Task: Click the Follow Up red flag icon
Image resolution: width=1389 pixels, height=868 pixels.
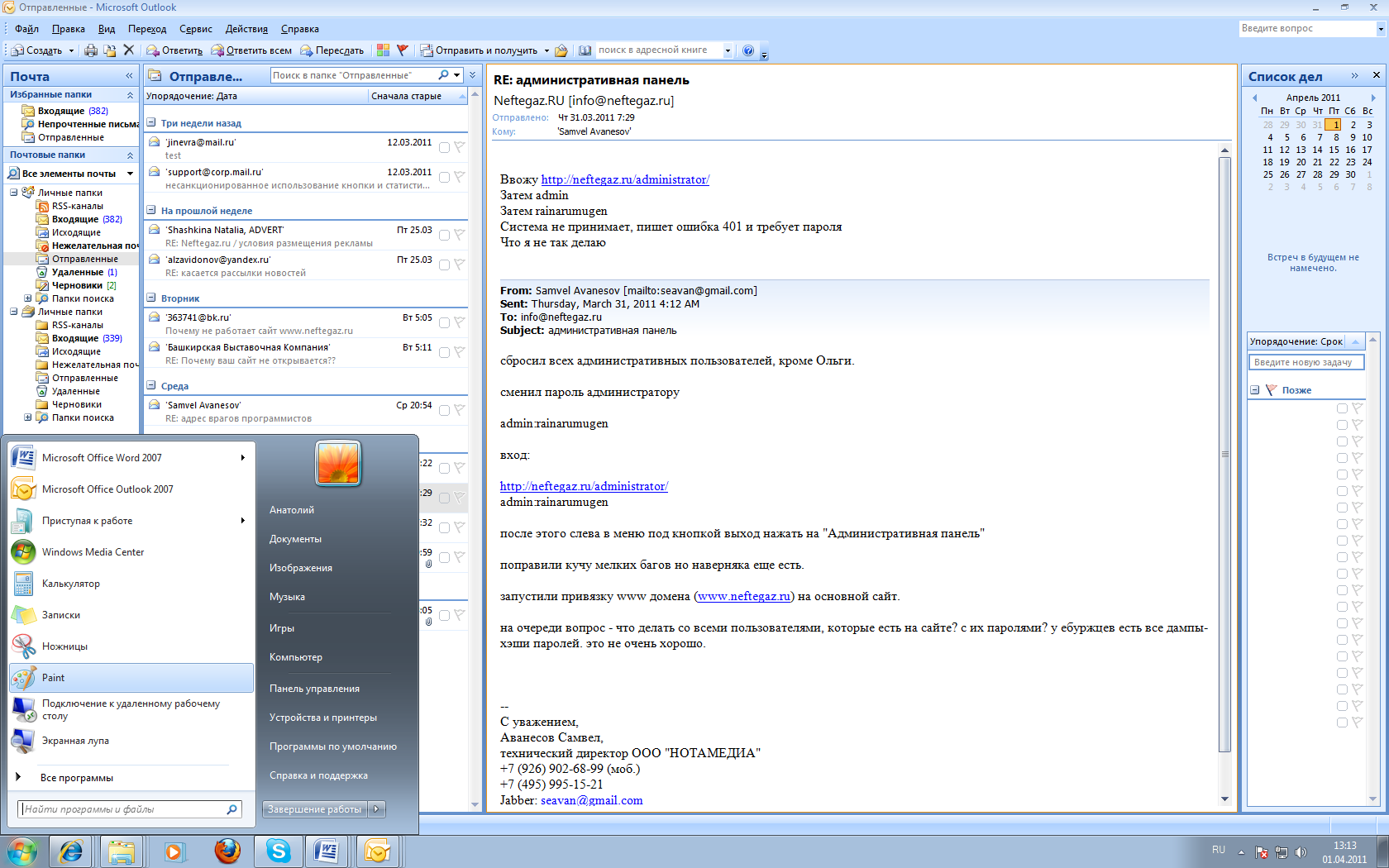Action: click(403, 50)
